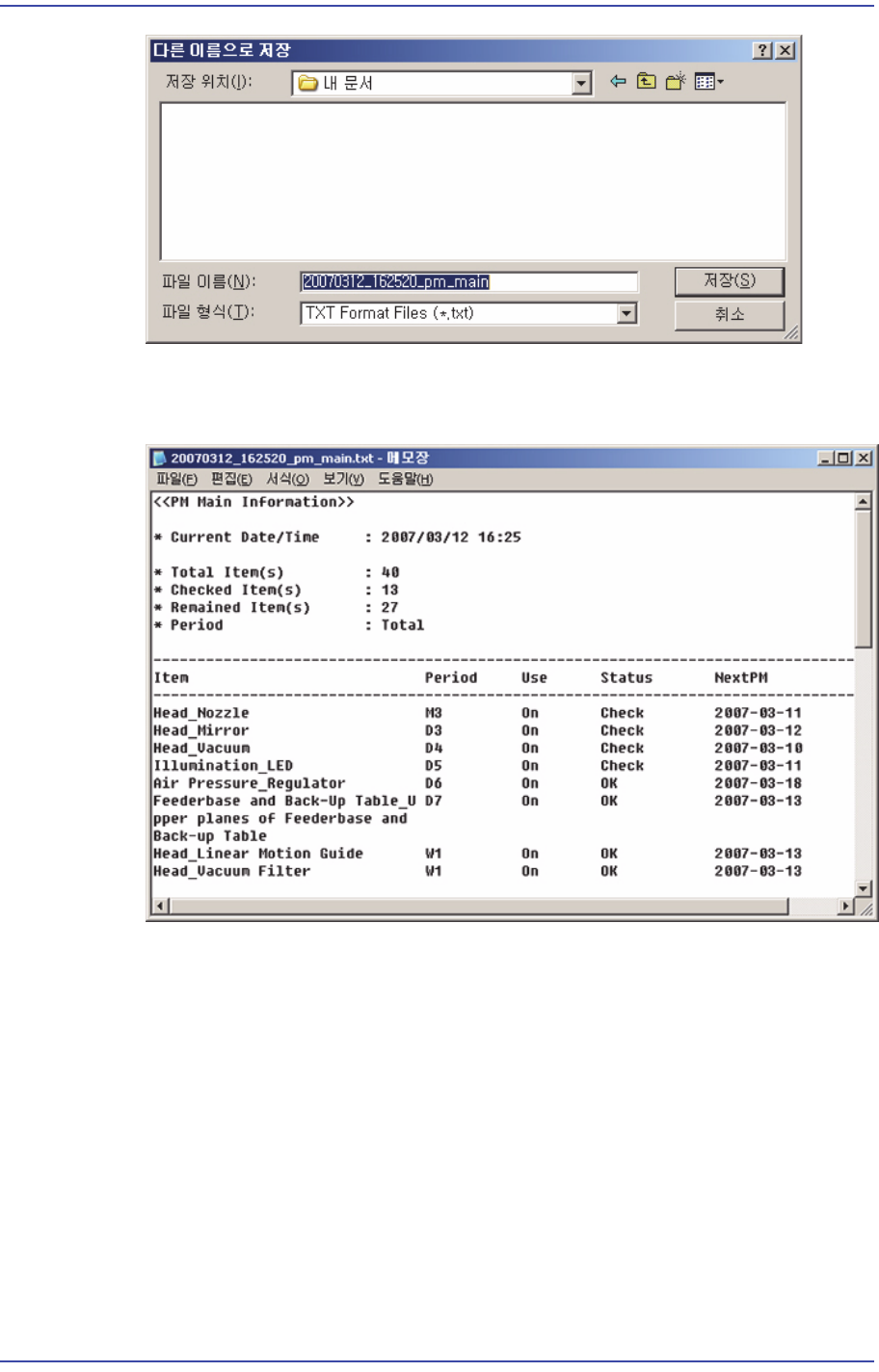This screenshot has width=879, height=1372.
Task: Click the help question mark button
Action: (763, 51)
